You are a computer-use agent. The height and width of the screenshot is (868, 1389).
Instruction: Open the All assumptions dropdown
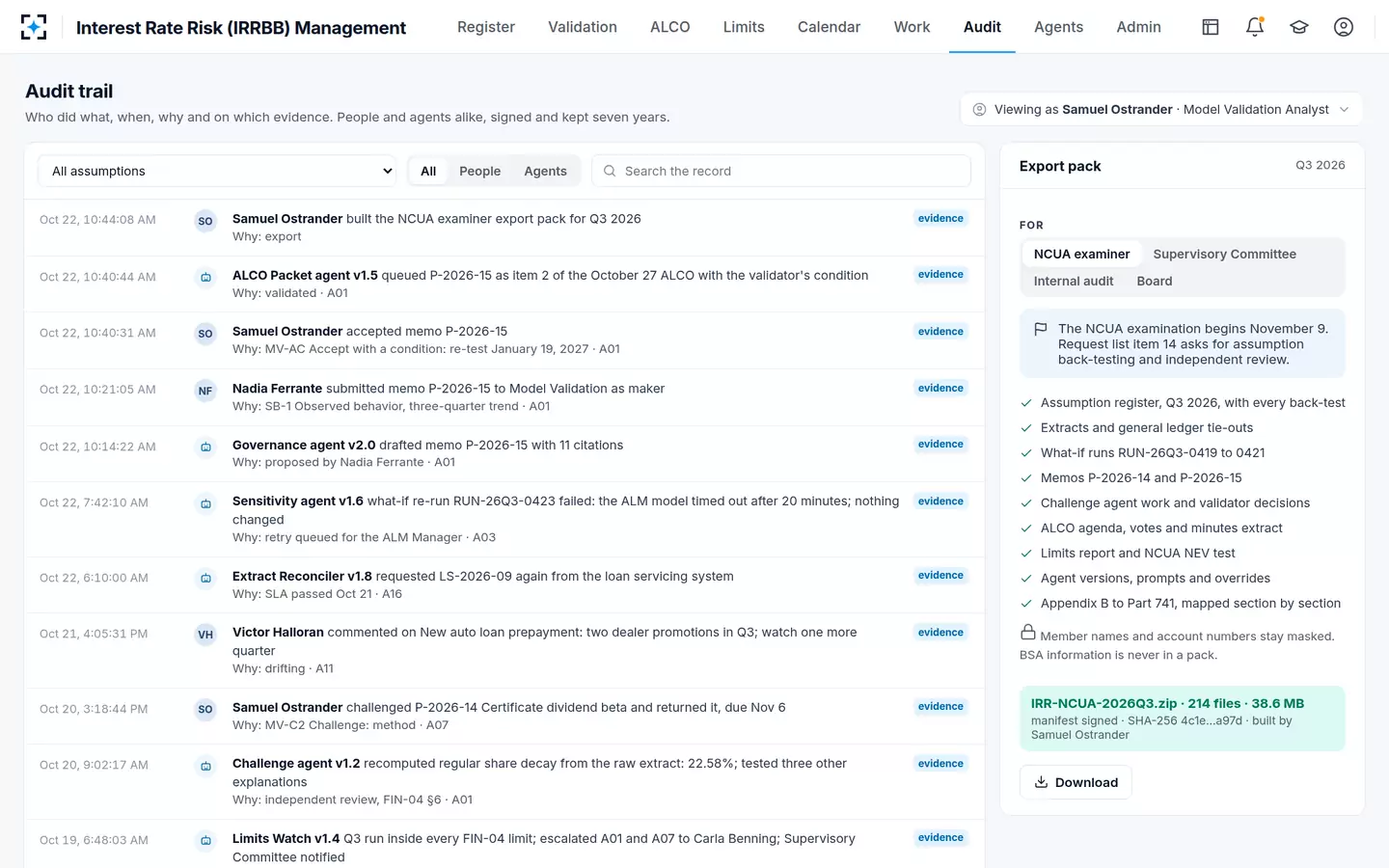pos(217,171)
